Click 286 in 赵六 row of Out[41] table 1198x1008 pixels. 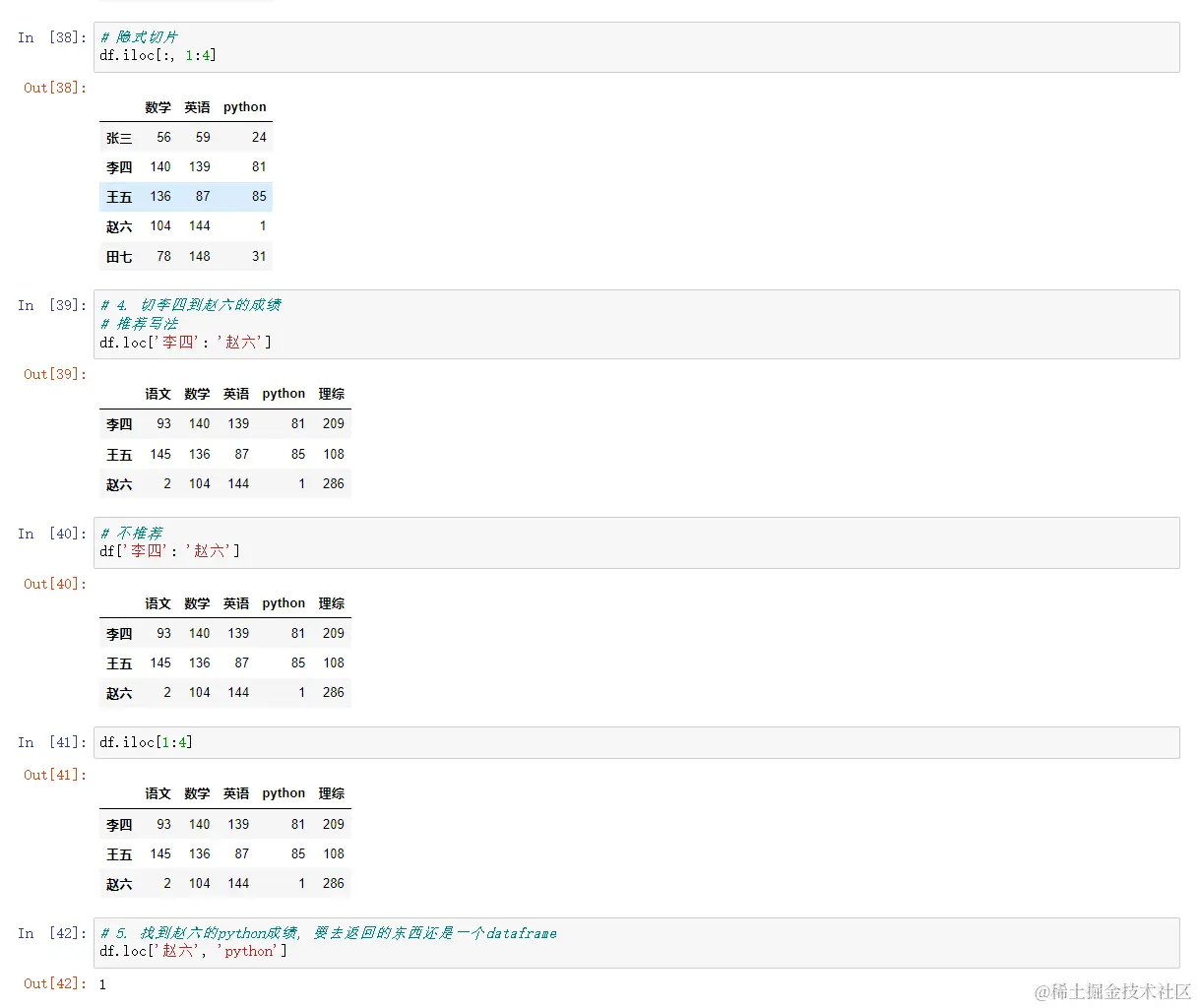334,884
